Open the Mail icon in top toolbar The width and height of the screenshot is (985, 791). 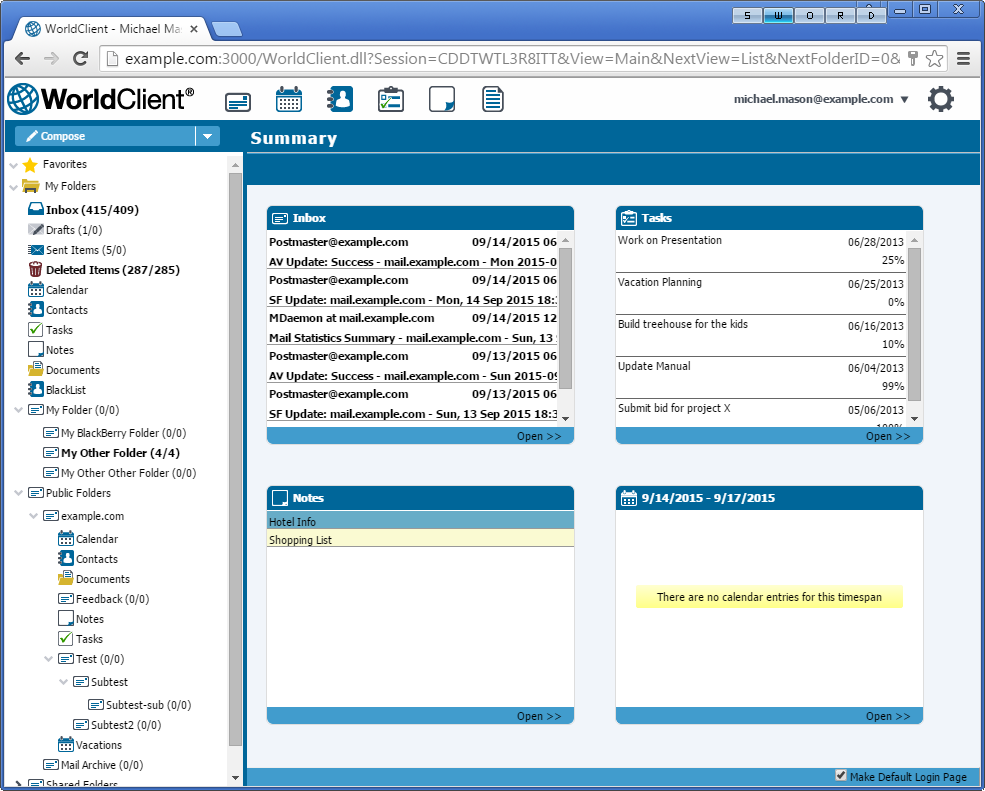[238, 100]
